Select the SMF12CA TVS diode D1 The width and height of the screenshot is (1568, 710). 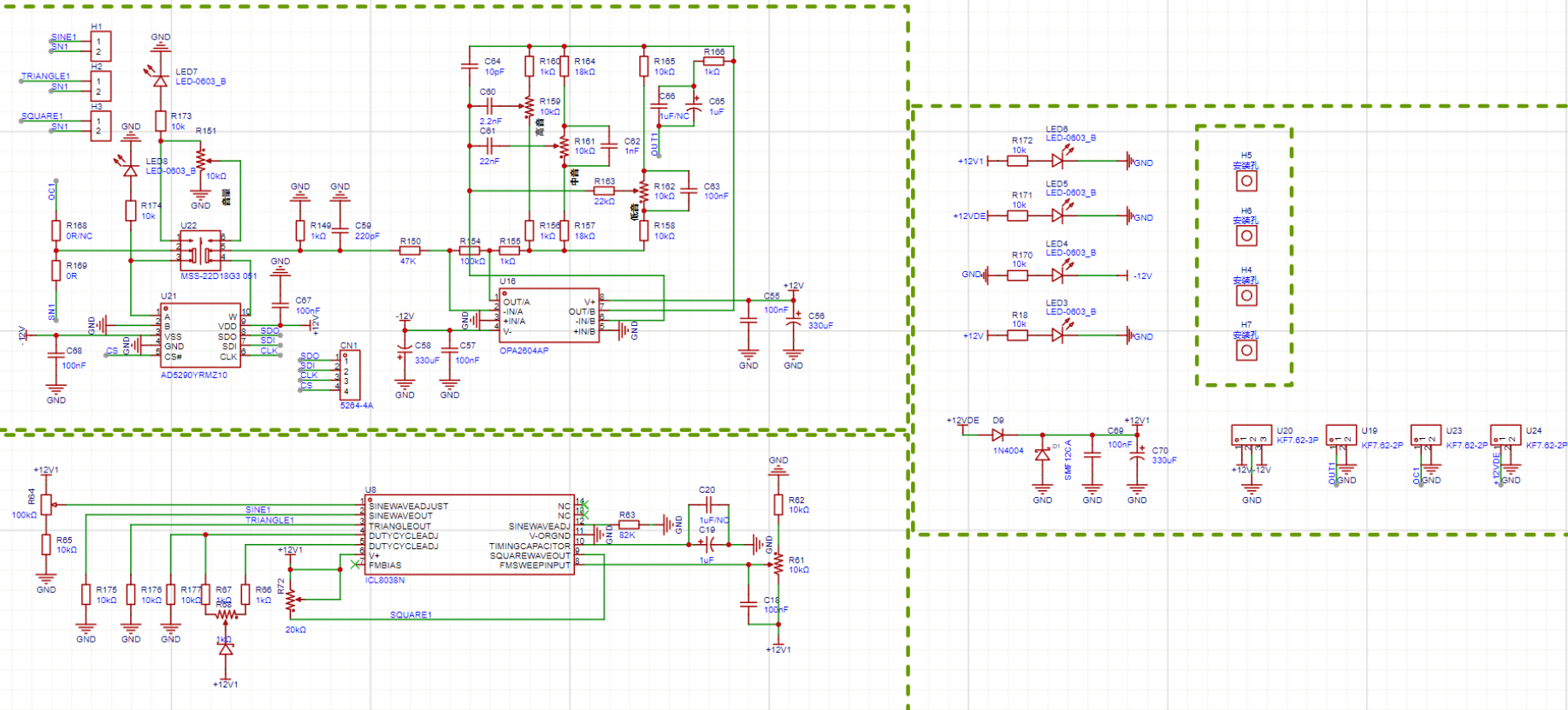coord(1042,456)
